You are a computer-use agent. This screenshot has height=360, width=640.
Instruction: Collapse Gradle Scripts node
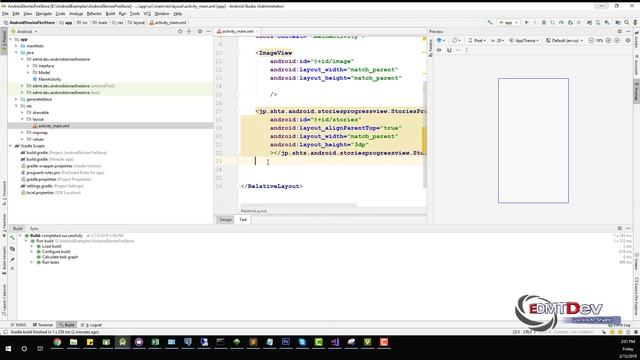[x=11, y=146]
